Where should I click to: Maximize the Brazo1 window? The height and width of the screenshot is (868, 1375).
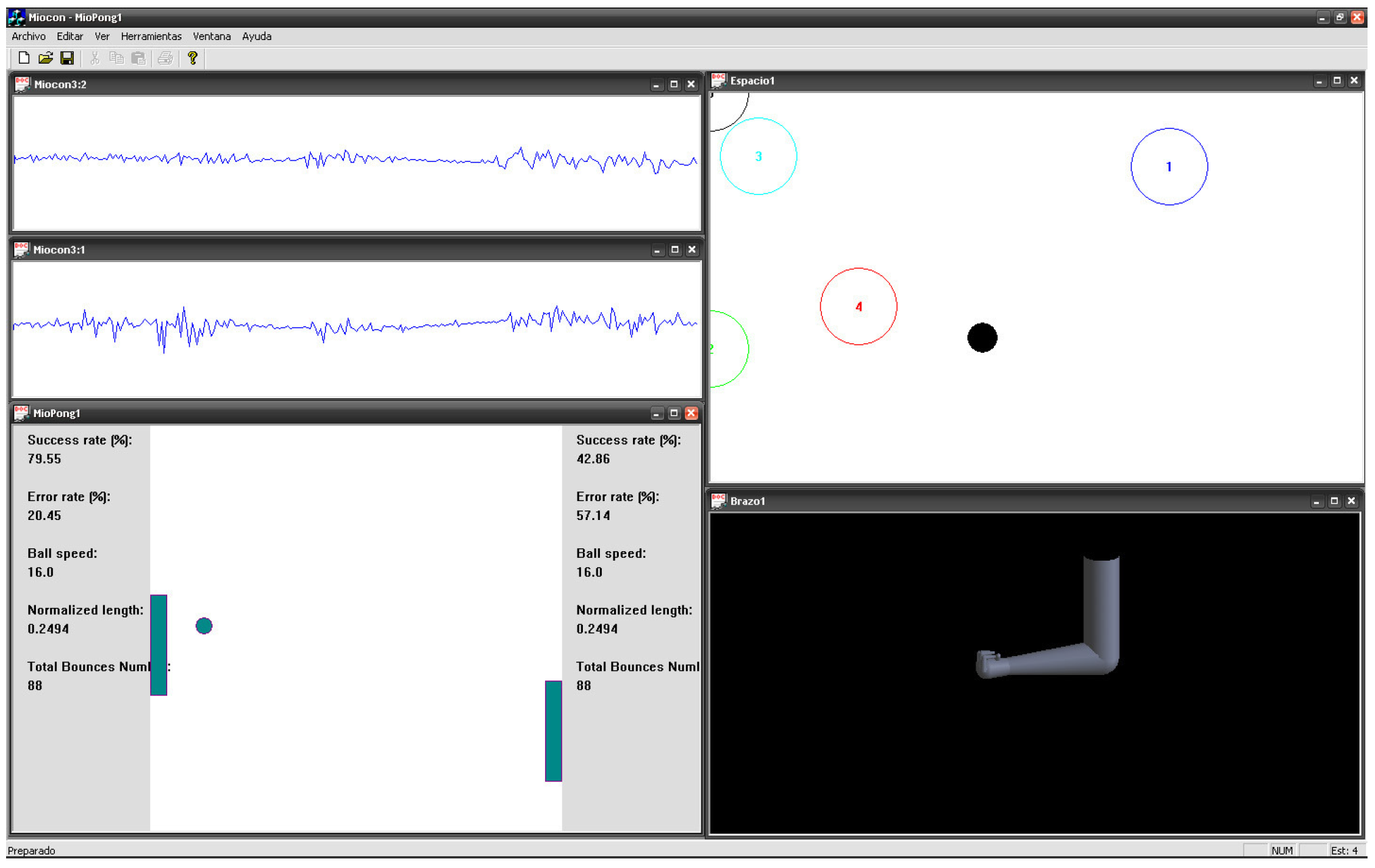point(1334,501)
